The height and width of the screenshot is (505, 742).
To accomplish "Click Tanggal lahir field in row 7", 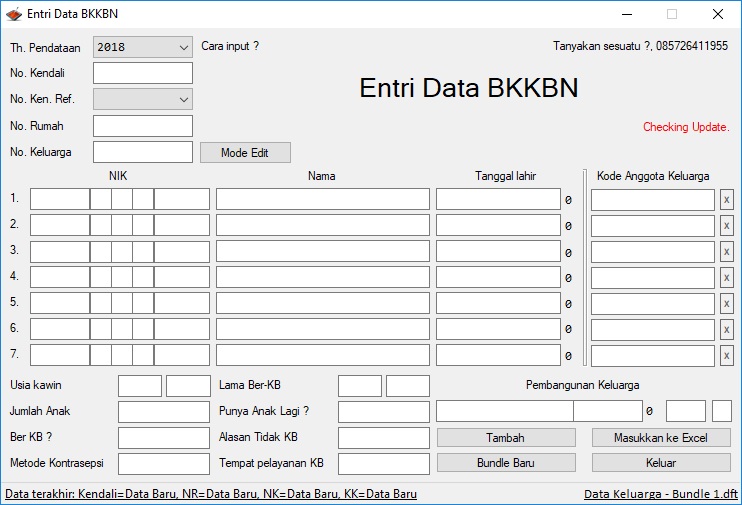I will [x=498, y=355].
